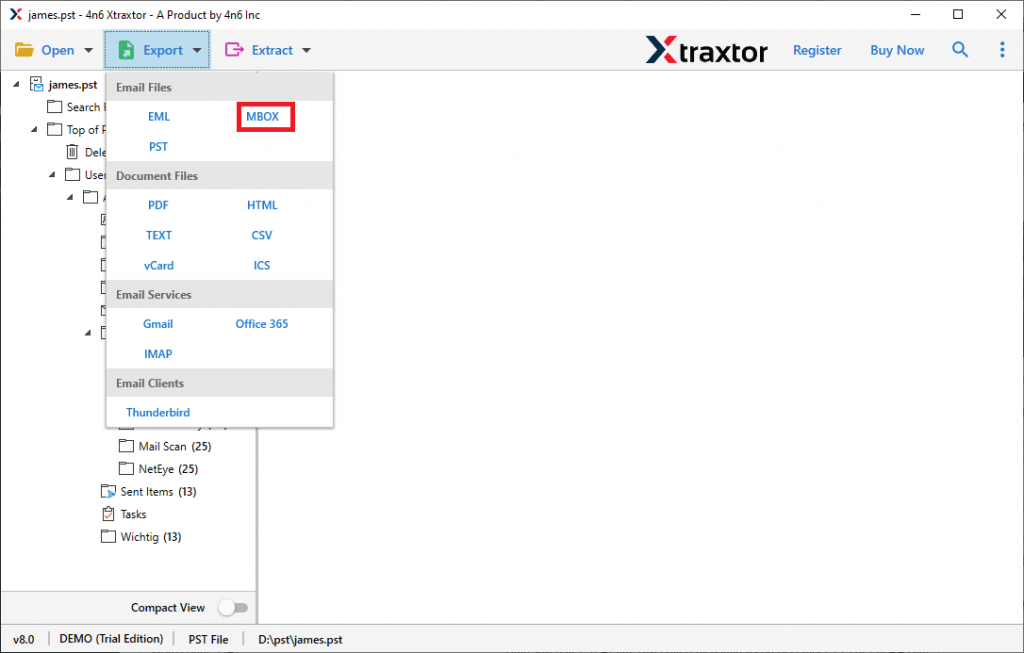This screenshot has width=1024, height=653.
Task: Export to IMAP server
Action: pyautogui.click(x=158, y=354)
